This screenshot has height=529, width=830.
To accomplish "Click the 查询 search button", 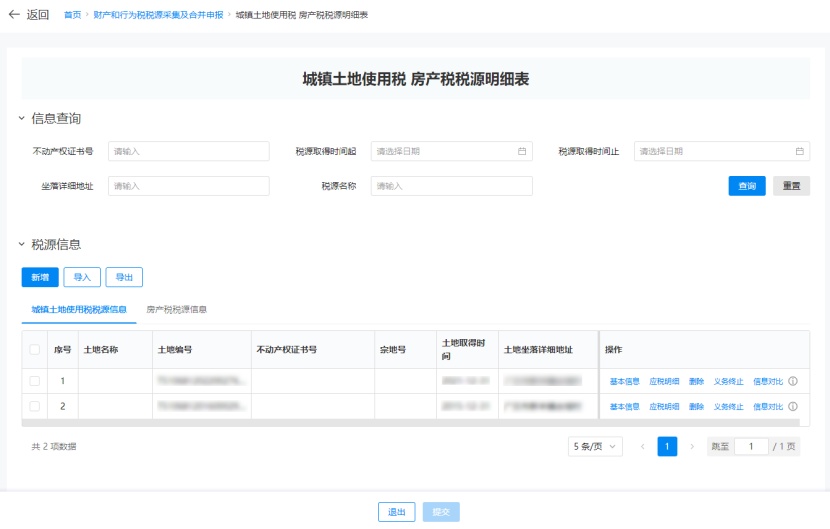I will click(x=746, y=186).
